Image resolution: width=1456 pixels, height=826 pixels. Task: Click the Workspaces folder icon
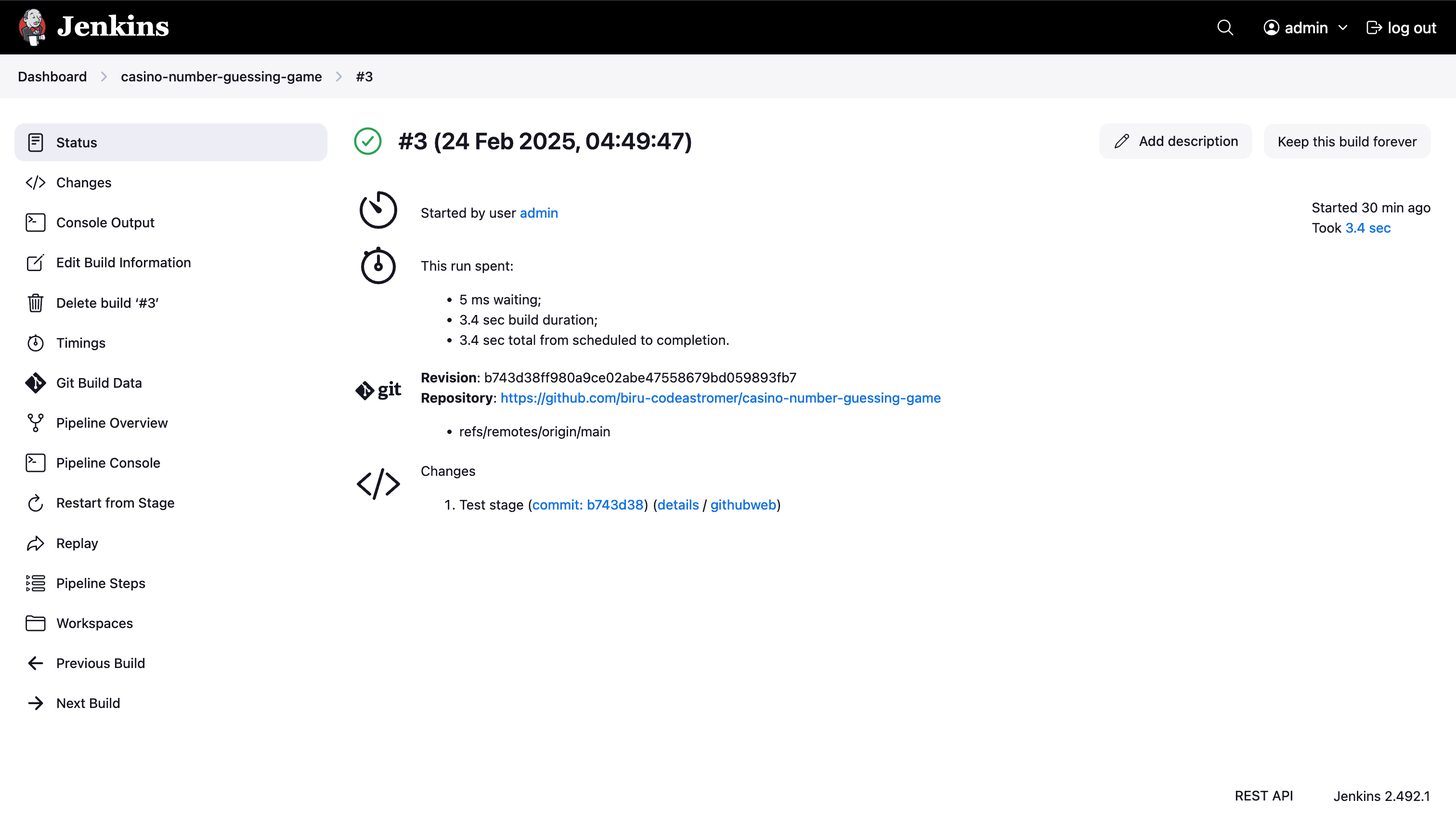[x=35, y=623]
